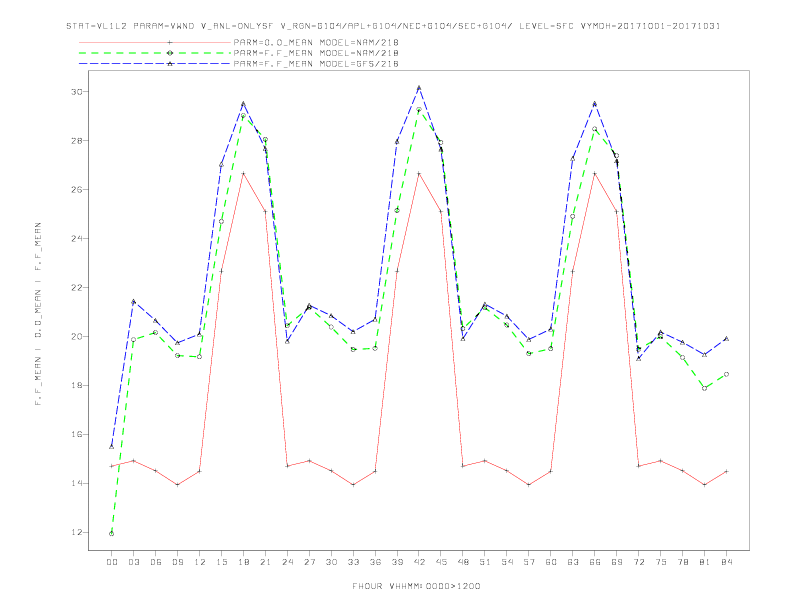Click x-axis tick label 27
Image resolution: width=792 pixels, height=612 pixels.
point(309,562)
